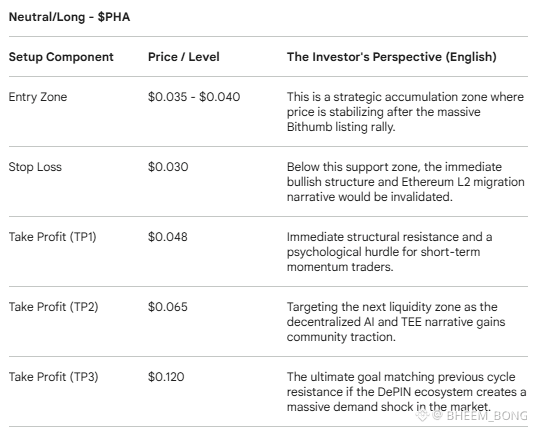This screenshot has height=431, width=535.
Task: Select the Take Profit (TP1) label
Action: 53,237
